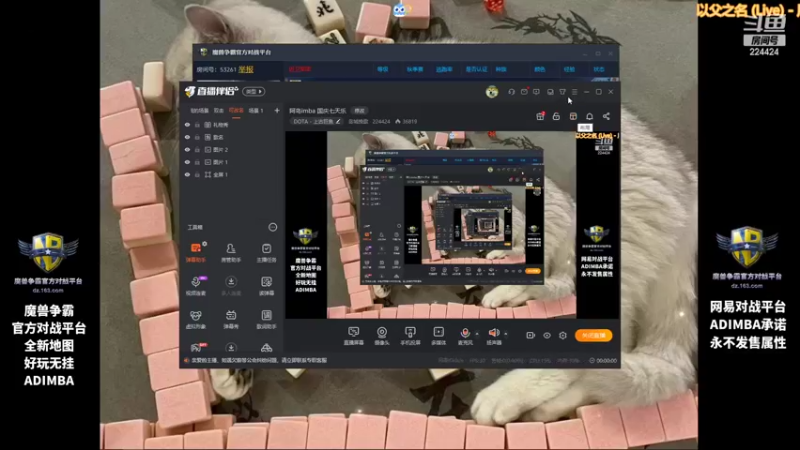Viewport: 800px width, 450px height.
Task: Click 颜色 column in battle platform window
Action: click(x=539, y=69)
